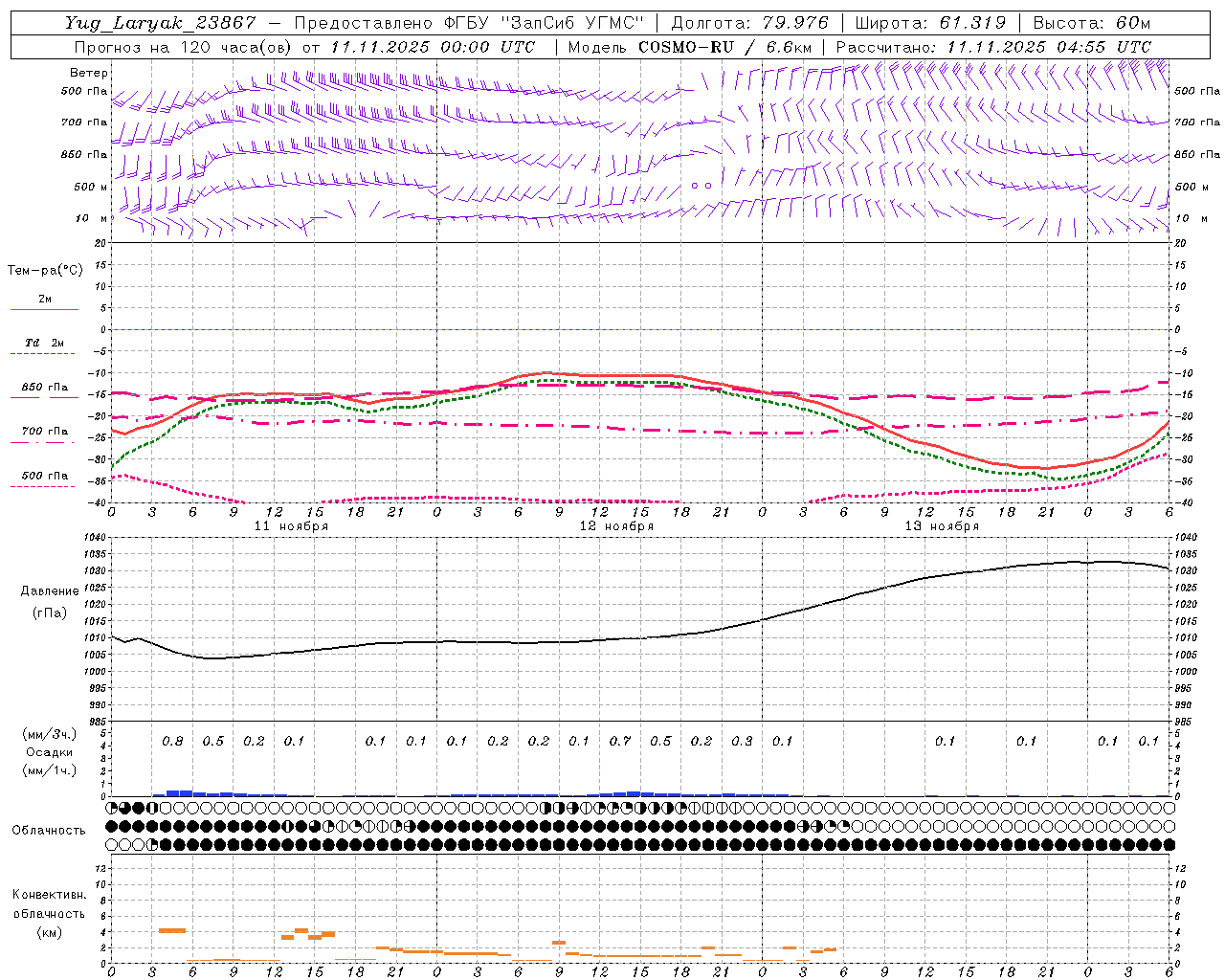Click the Широта: 61.319 header value
This screenshot has width=1225, height=980.
(930, 23)
